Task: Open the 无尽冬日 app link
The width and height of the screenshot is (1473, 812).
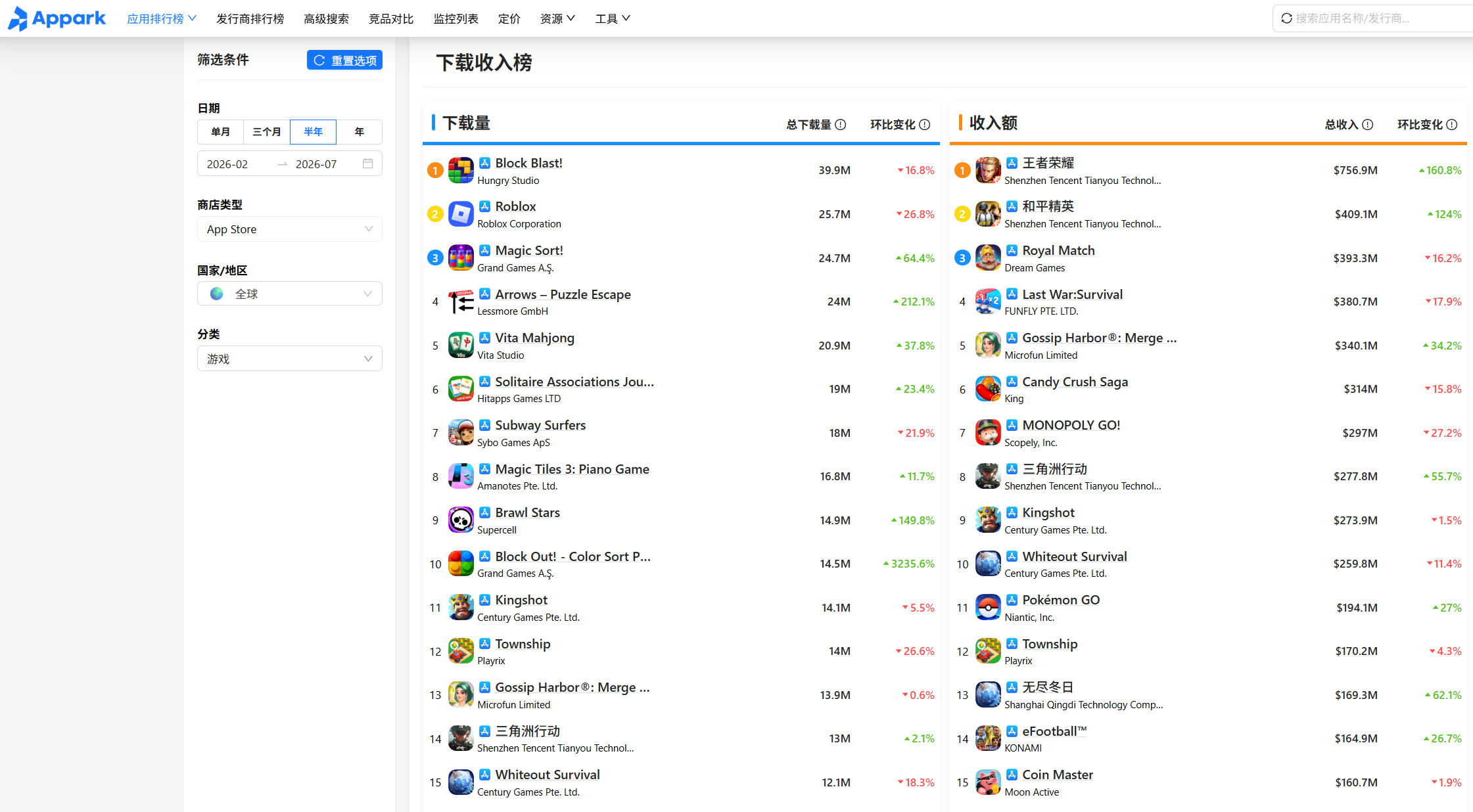Action: tap(1048, 687)
